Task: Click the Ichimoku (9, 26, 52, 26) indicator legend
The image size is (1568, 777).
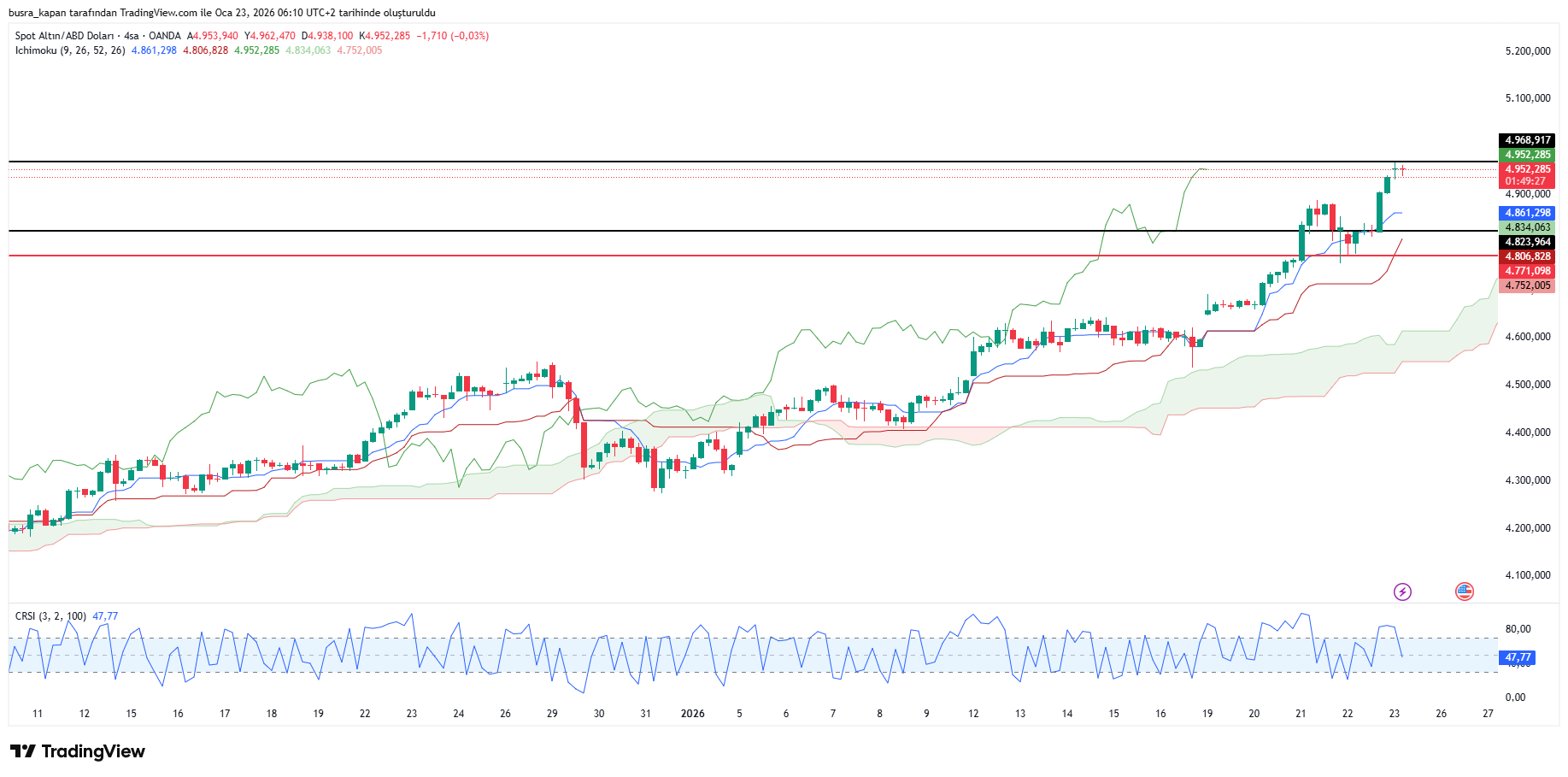Action: (70, 50)
